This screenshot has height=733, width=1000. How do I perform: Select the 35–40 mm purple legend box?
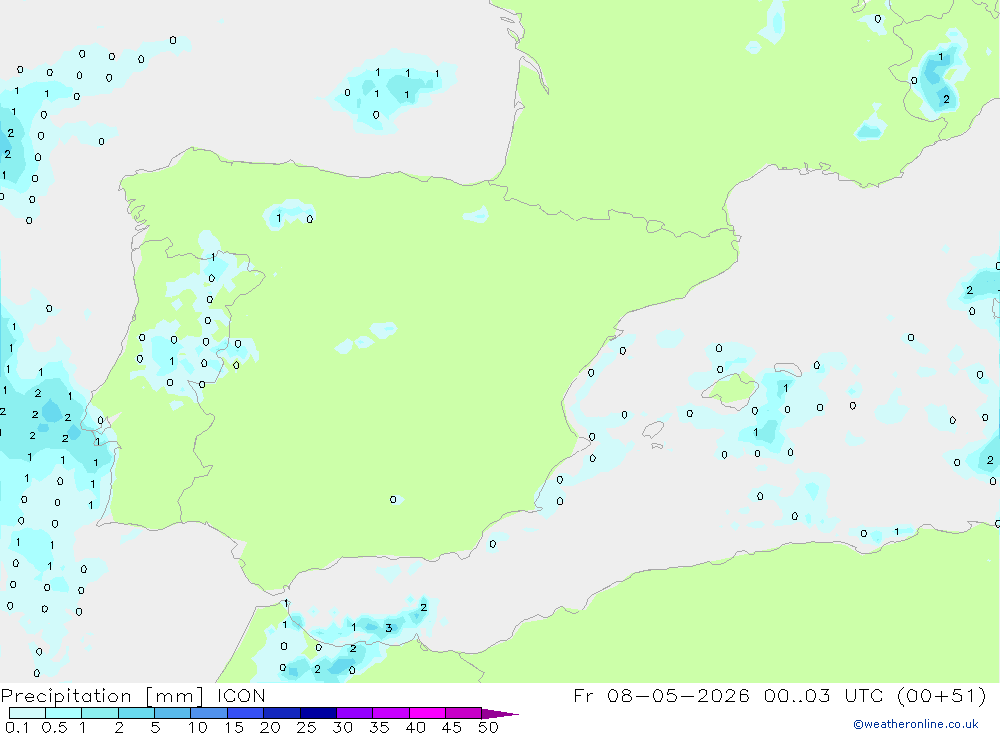point(391,713)
